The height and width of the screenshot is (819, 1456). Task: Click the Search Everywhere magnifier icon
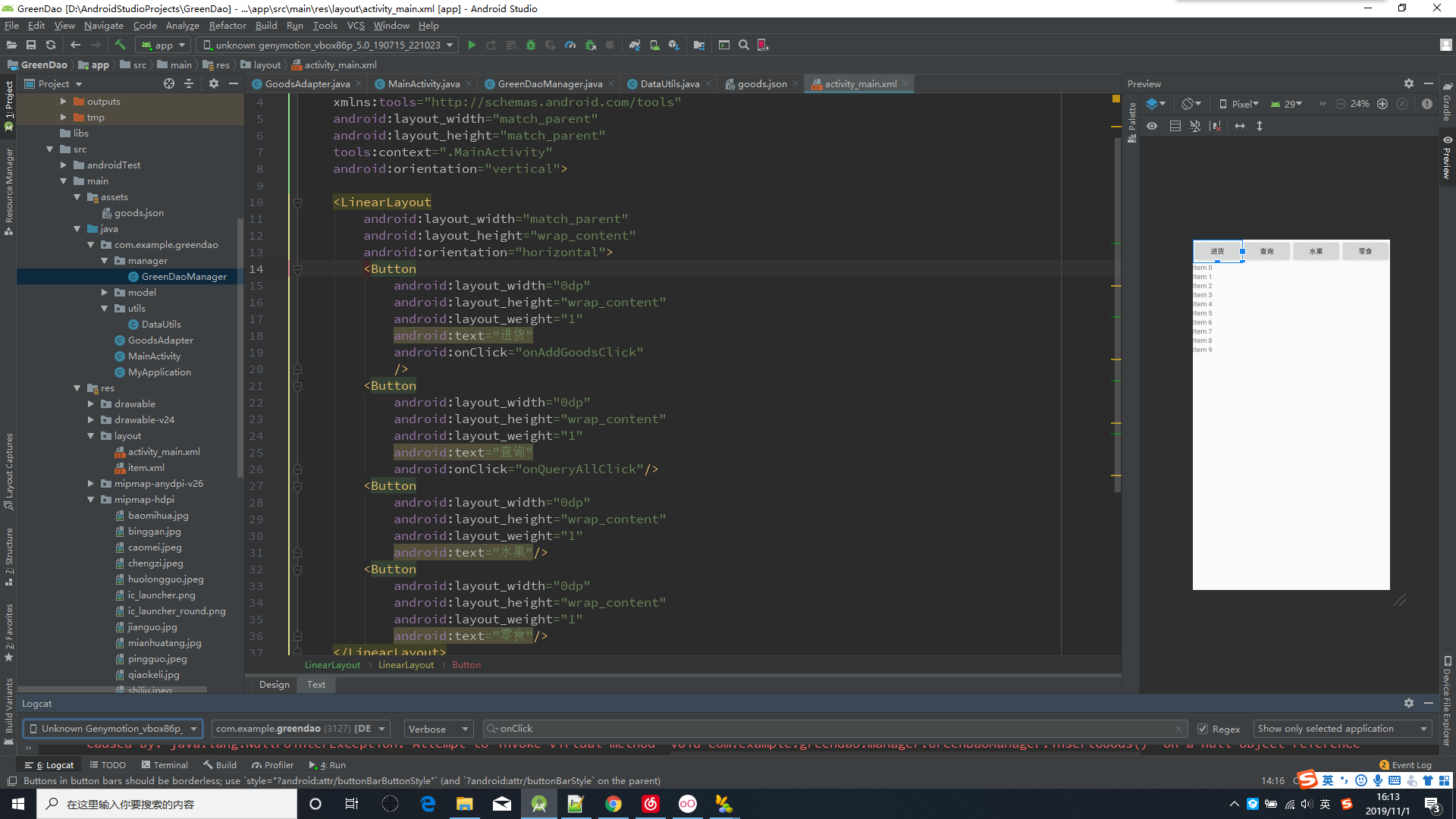(x=744, y=45)
